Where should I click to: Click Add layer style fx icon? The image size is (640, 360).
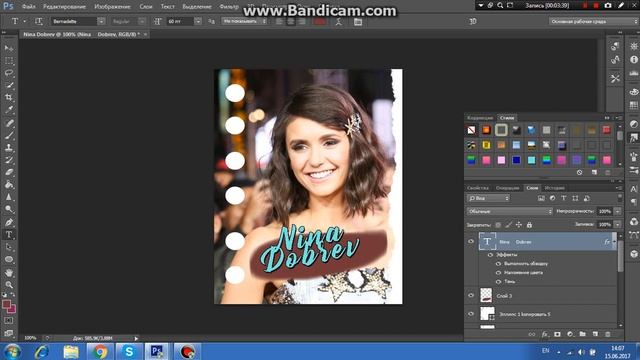(x=544, y=334)
